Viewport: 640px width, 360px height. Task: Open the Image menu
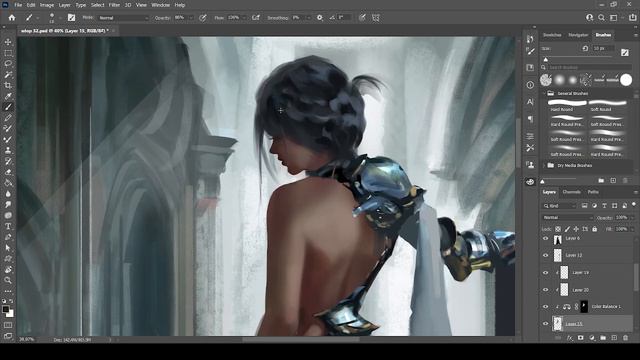pos(47,5)
